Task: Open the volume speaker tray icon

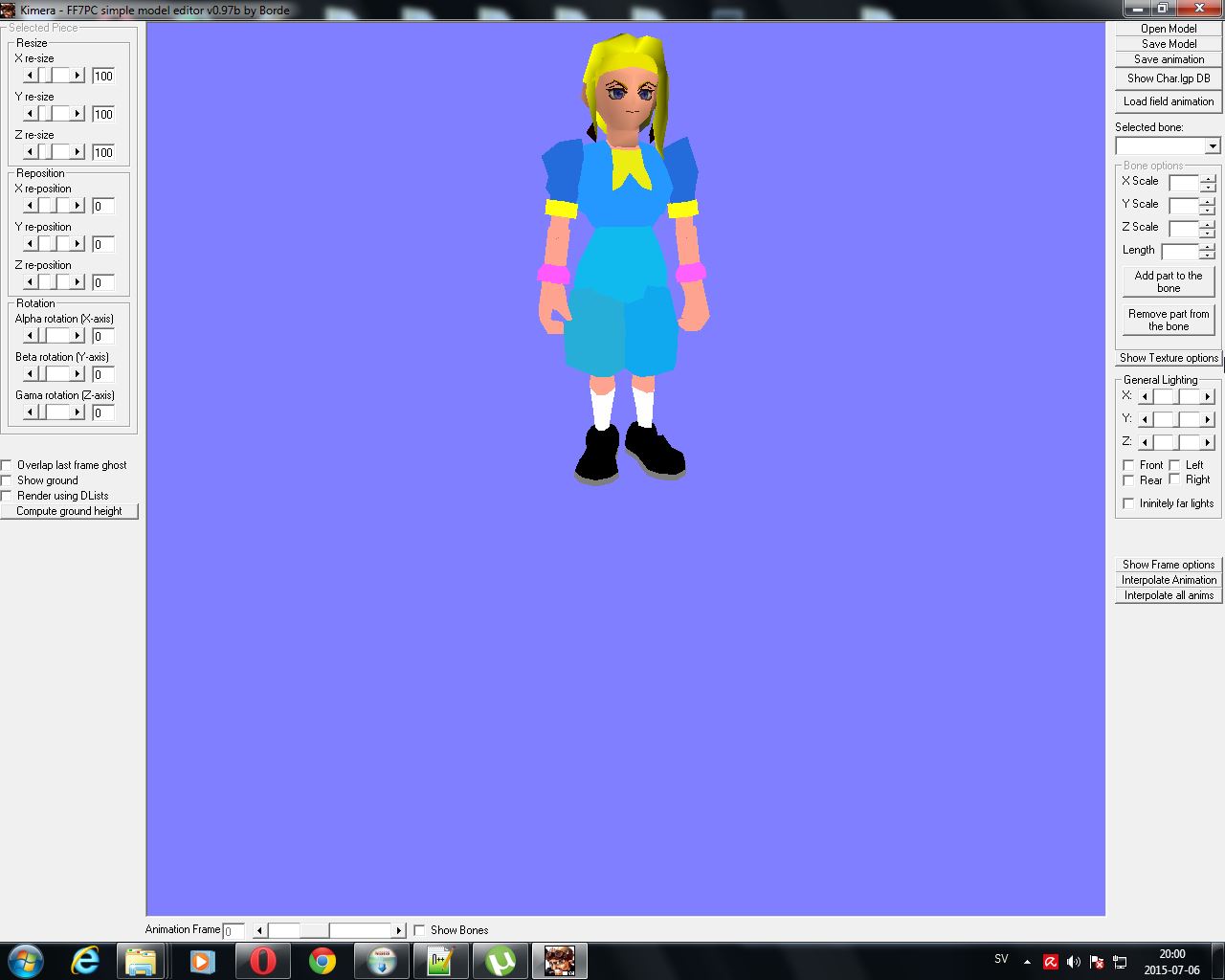Action: [1073, 962]
